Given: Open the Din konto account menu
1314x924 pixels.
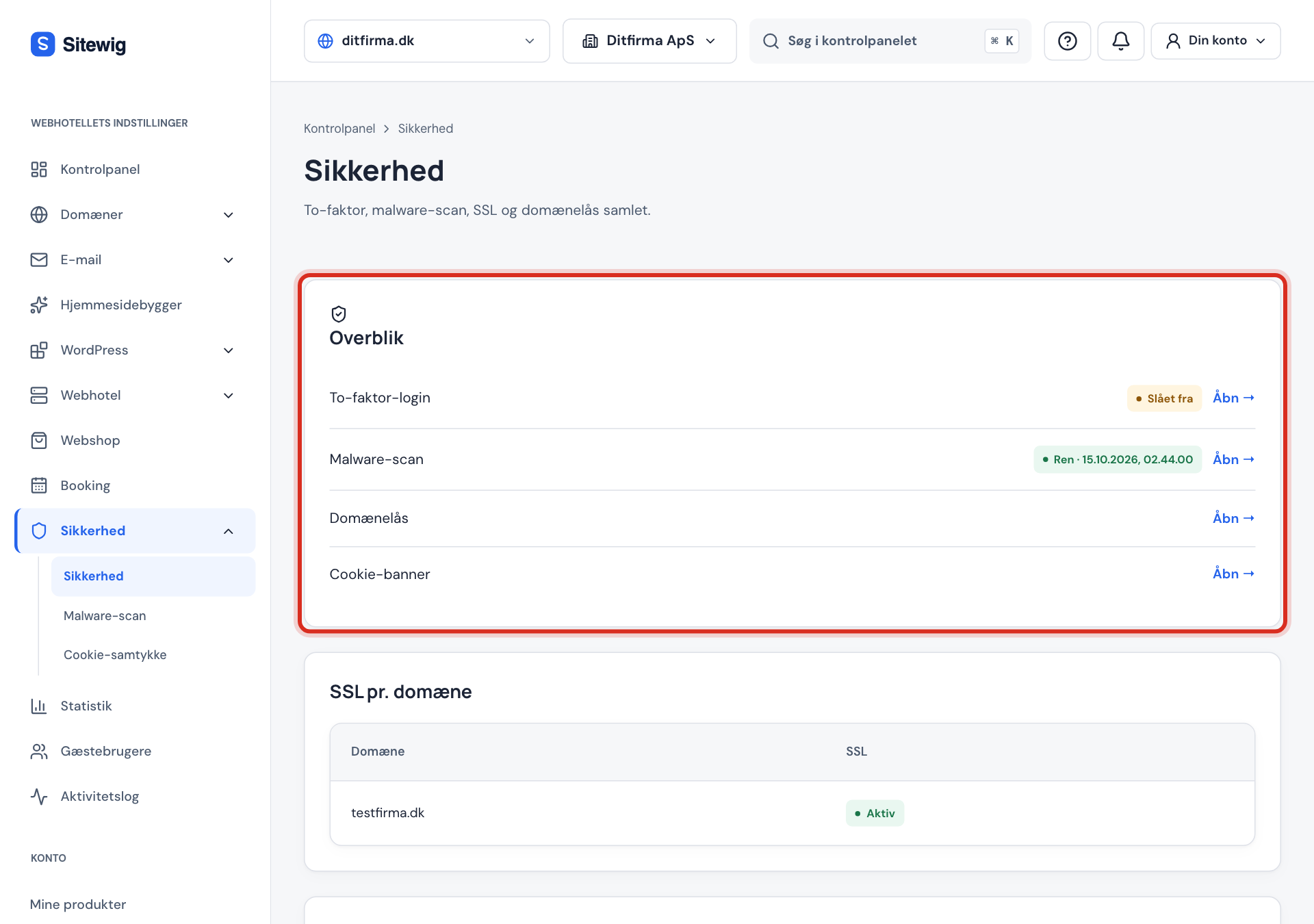Looking at the screenshot, I should click(1215, 41).
